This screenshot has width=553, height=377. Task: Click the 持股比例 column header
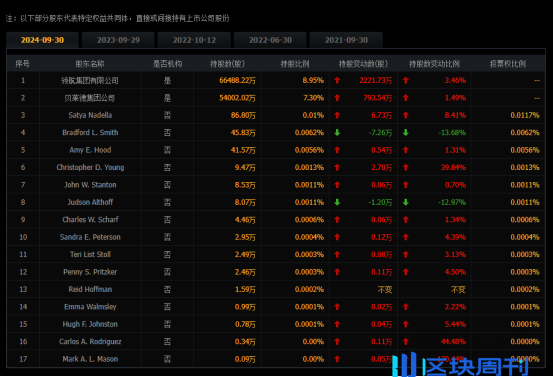pyautogui.click(x=295, y=64)
